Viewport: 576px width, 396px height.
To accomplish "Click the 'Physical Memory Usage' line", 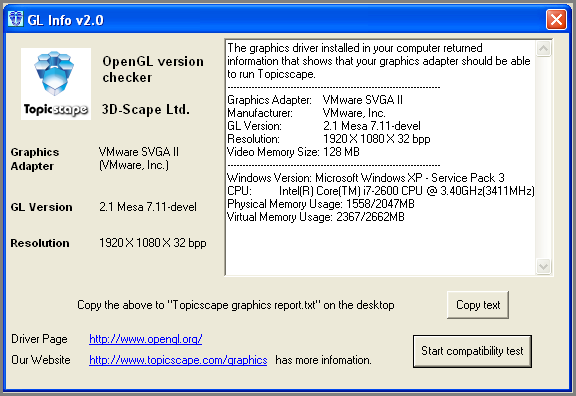I will pos(321,204).
